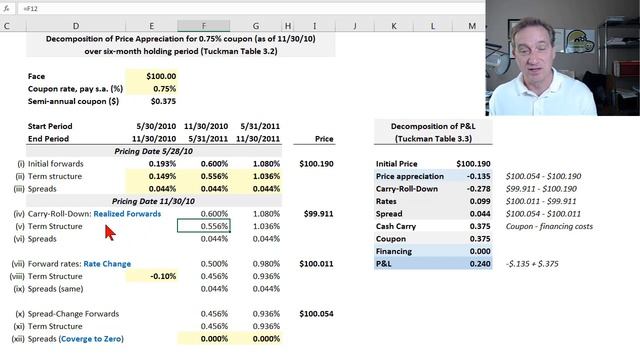
Task: Click the Decomposition of P&L heading
Action: point(433,132)
